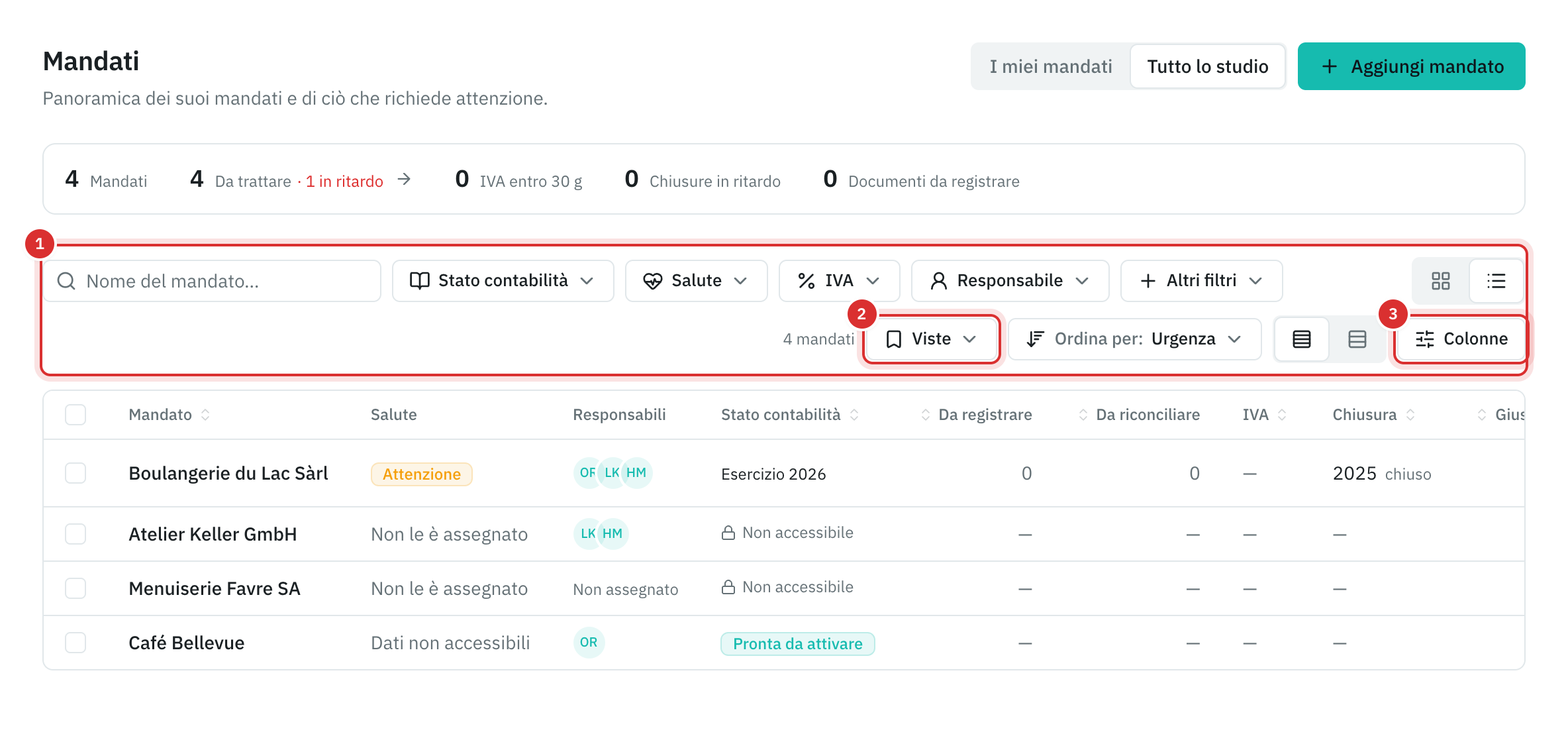Sort by Da riconciliare column
This screenshot has width=1568, height=742.
point(1139,415)
